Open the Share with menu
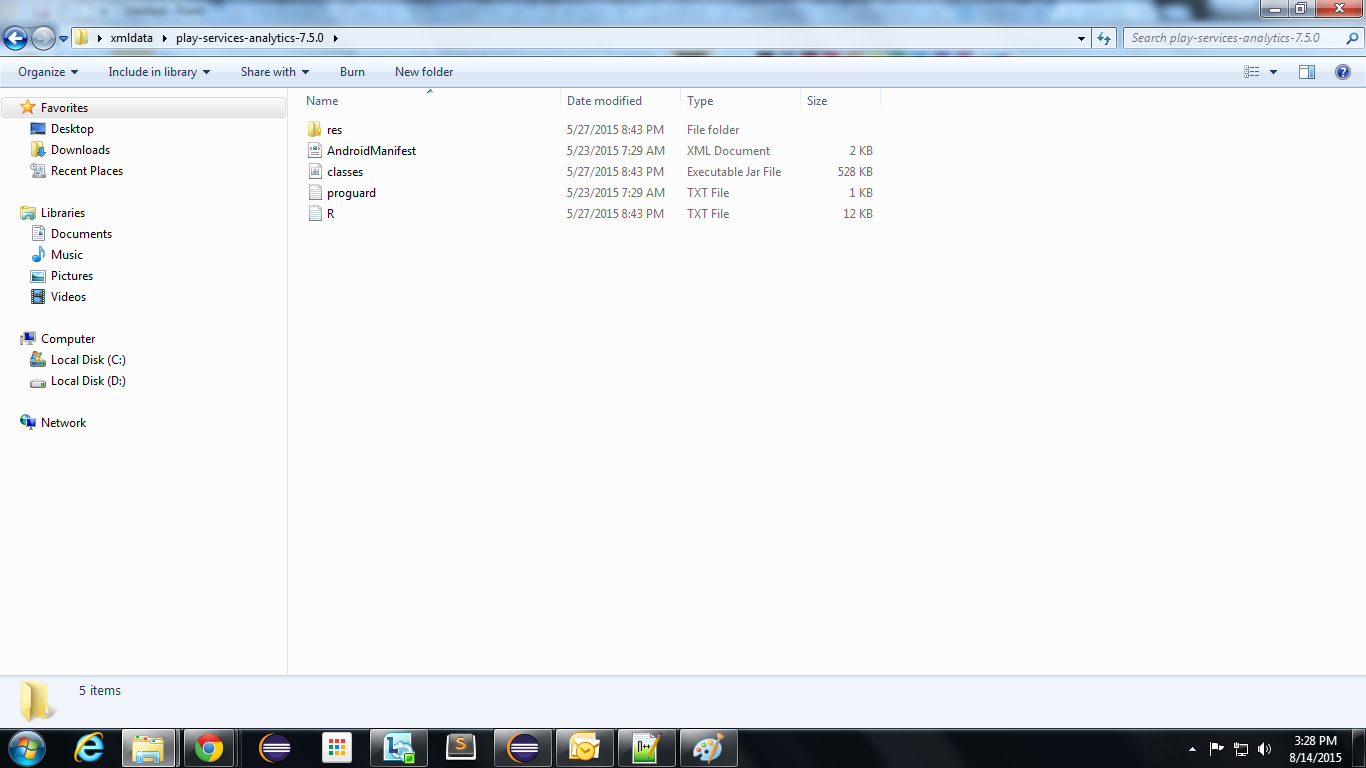 pyautogui.click(x=275, y=72)
